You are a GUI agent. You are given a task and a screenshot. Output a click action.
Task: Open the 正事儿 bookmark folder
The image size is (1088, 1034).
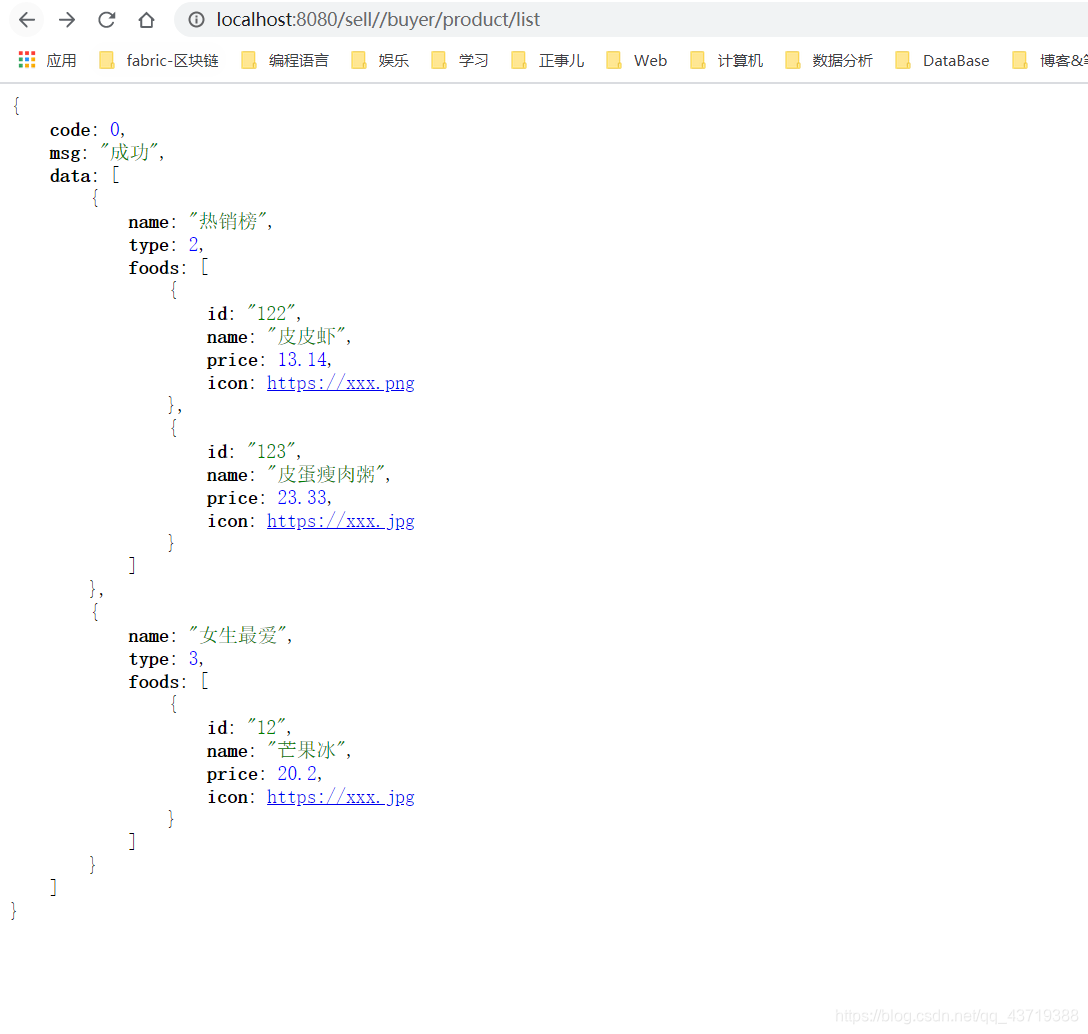[x=548, y=60]
